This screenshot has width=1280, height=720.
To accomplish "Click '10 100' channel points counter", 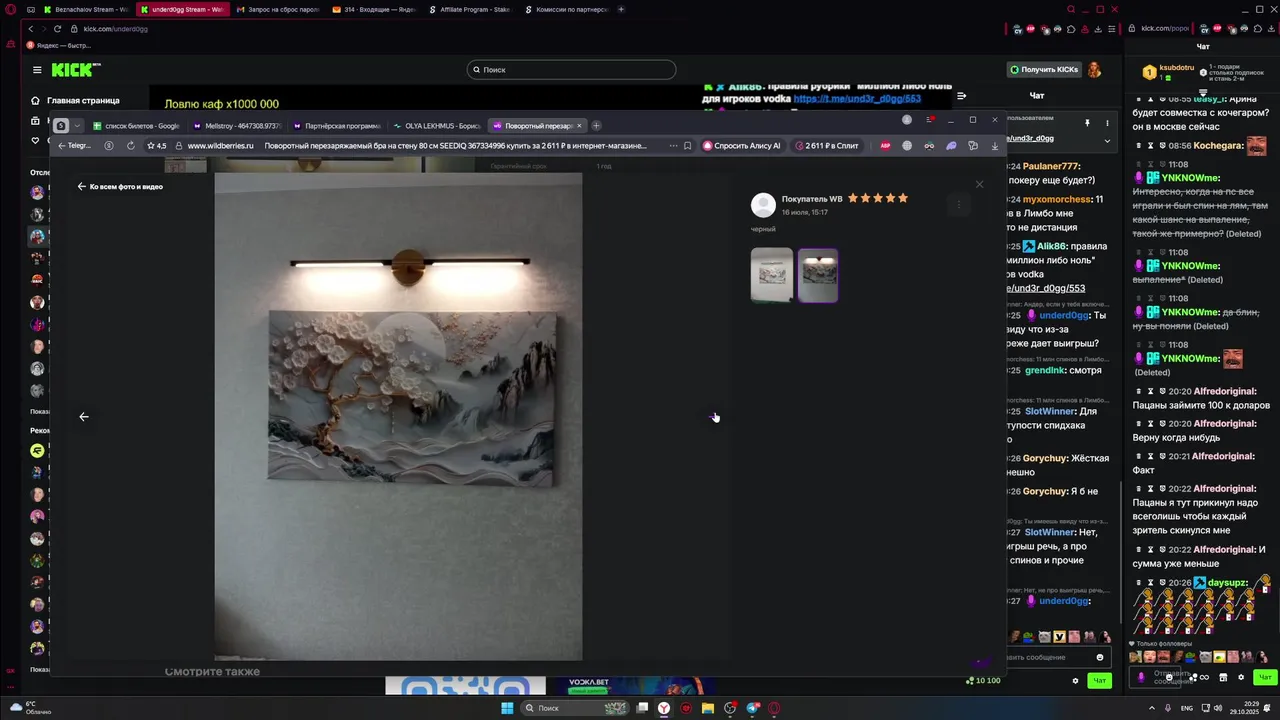I will pyautogui.click(x=983, y=681).
